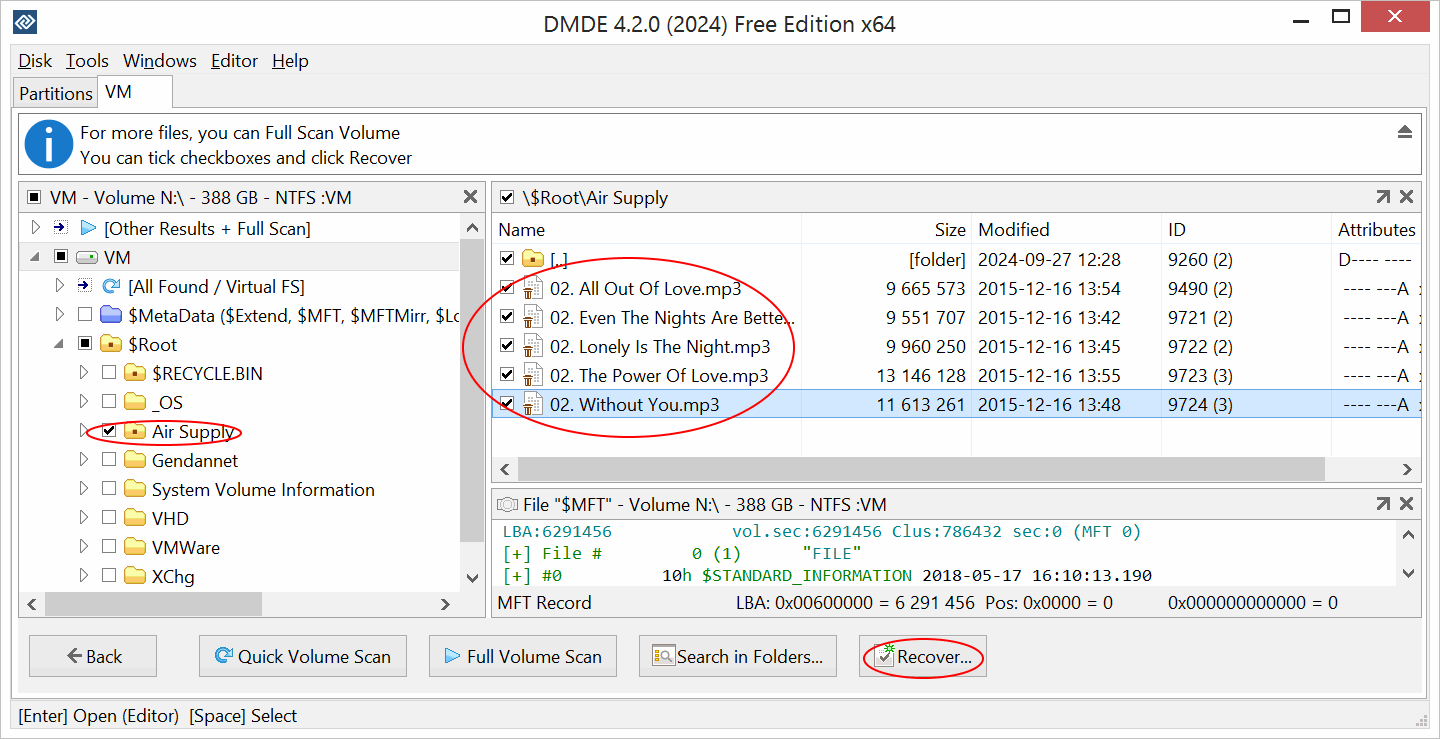1440x739 pixels.
Task: Toggle the \$Root\Air Supply header checkbox
Action: pyautogui.click(x=507, y=197)
